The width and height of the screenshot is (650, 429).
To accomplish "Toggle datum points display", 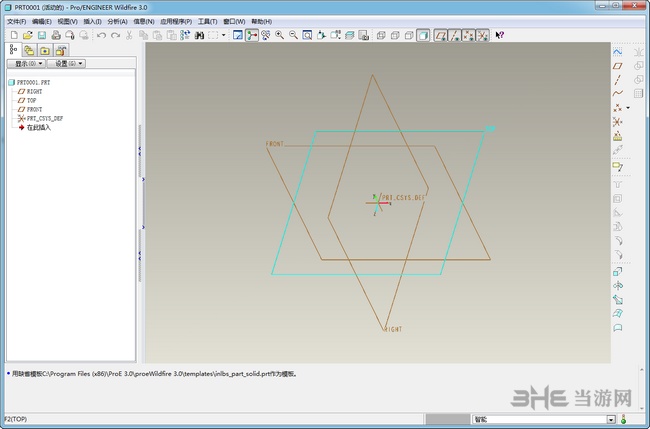I will pos(469,35).
